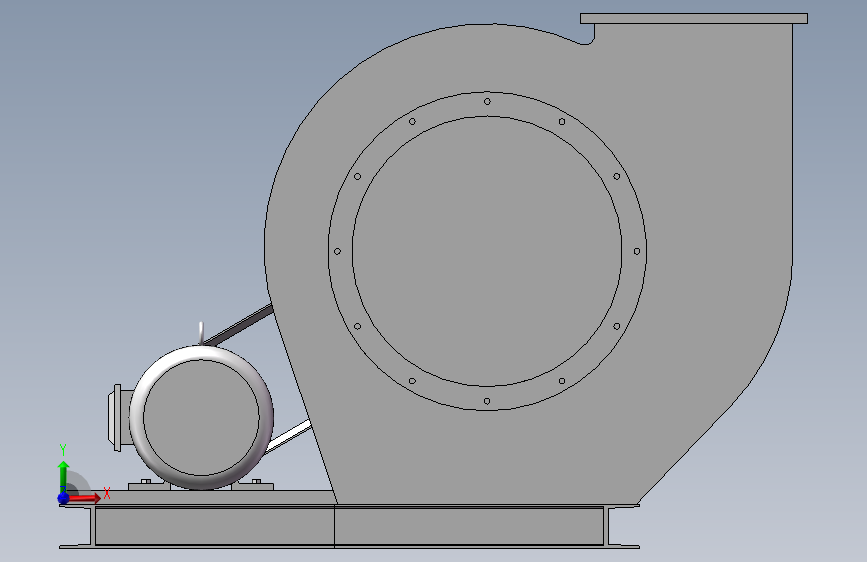The width and height of the screenshot is (867, 562).
Task: Select the topmost bolt hole on inlet flange
Action: click(487, 101)
